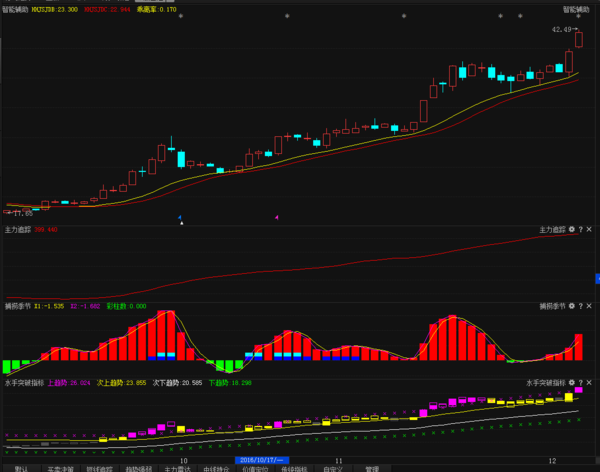
Task: Open help for 主力追踪 indicator
Action: coord(580,229)
